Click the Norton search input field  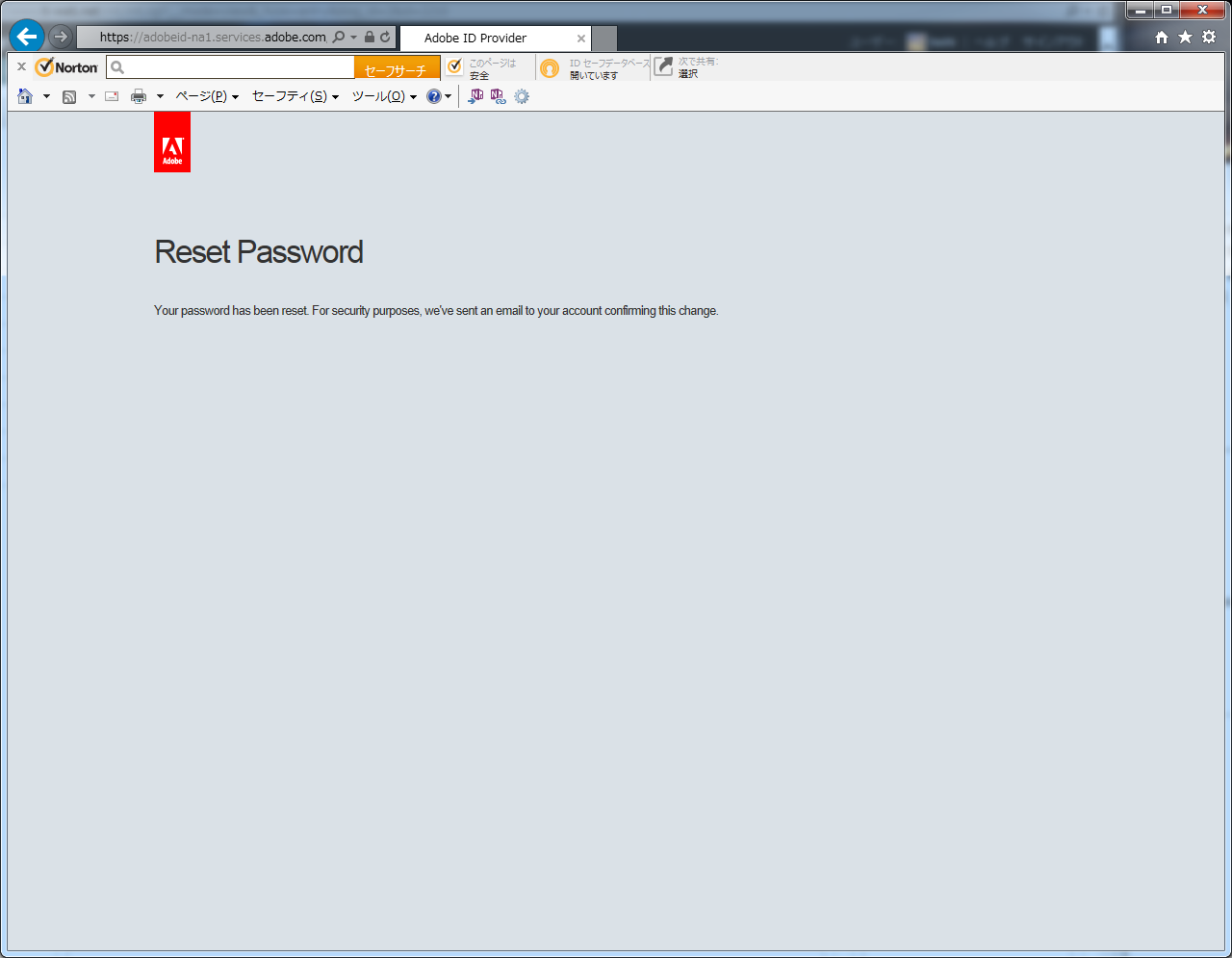pyautogui.click(x=231, y=67)
